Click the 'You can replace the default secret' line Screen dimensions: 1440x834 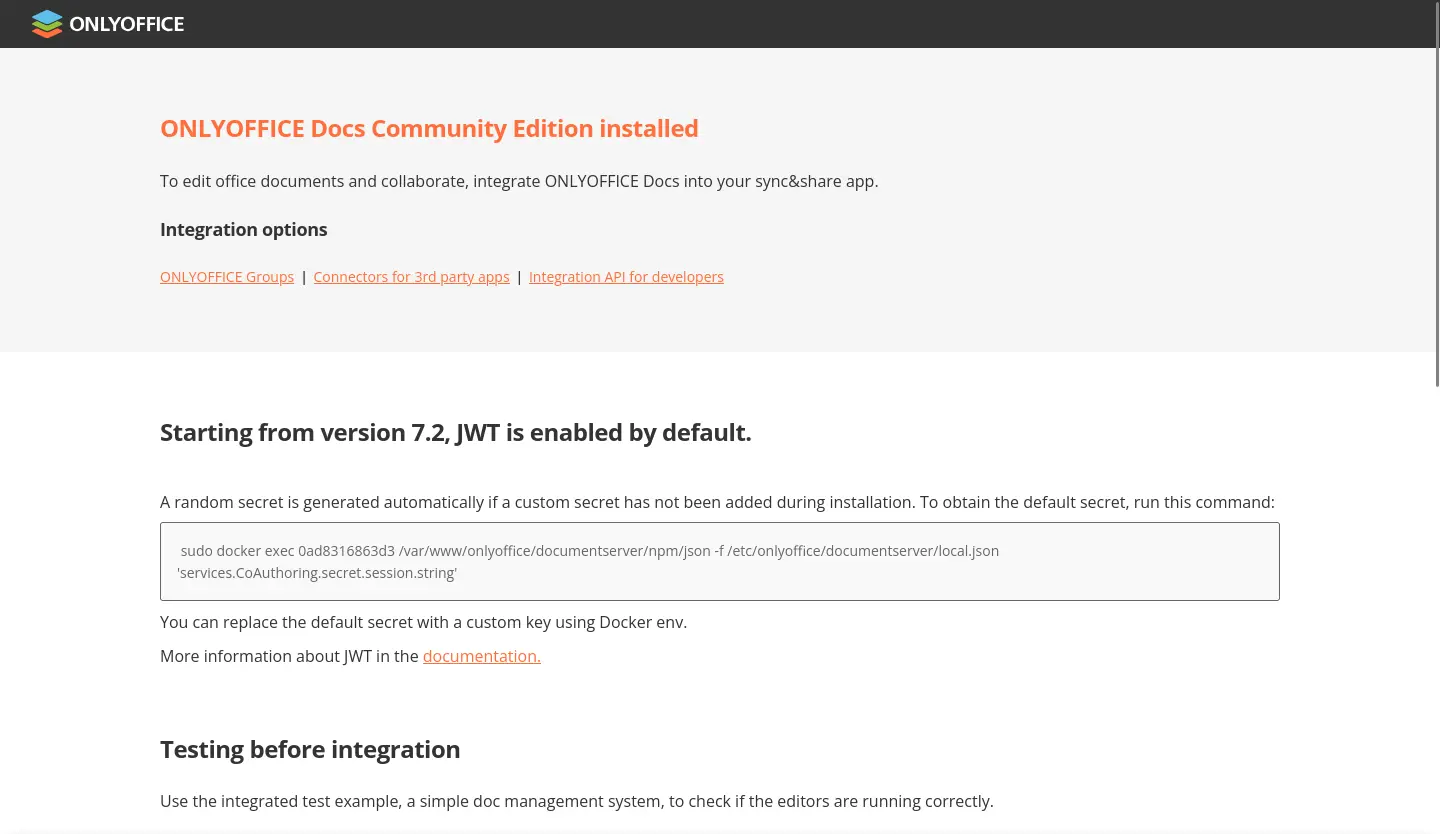tap(423, 622)
